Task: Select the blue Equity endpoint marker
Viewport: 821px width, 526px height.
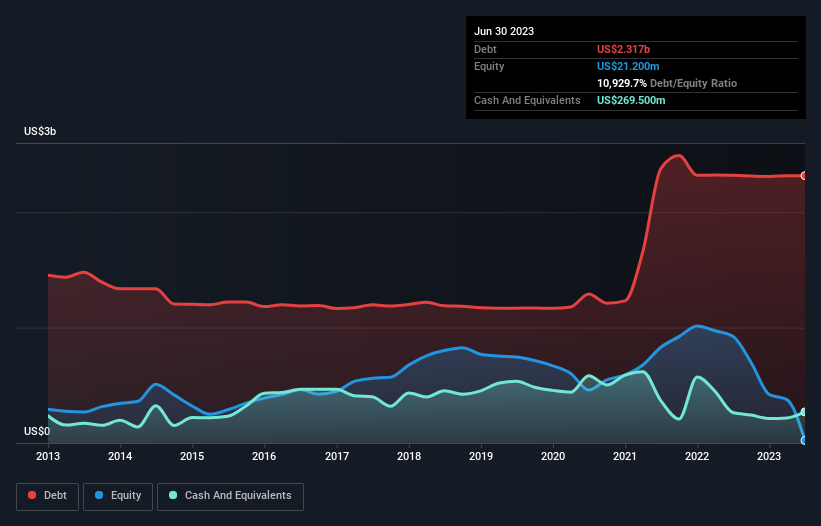Action: tap(804, 441)
